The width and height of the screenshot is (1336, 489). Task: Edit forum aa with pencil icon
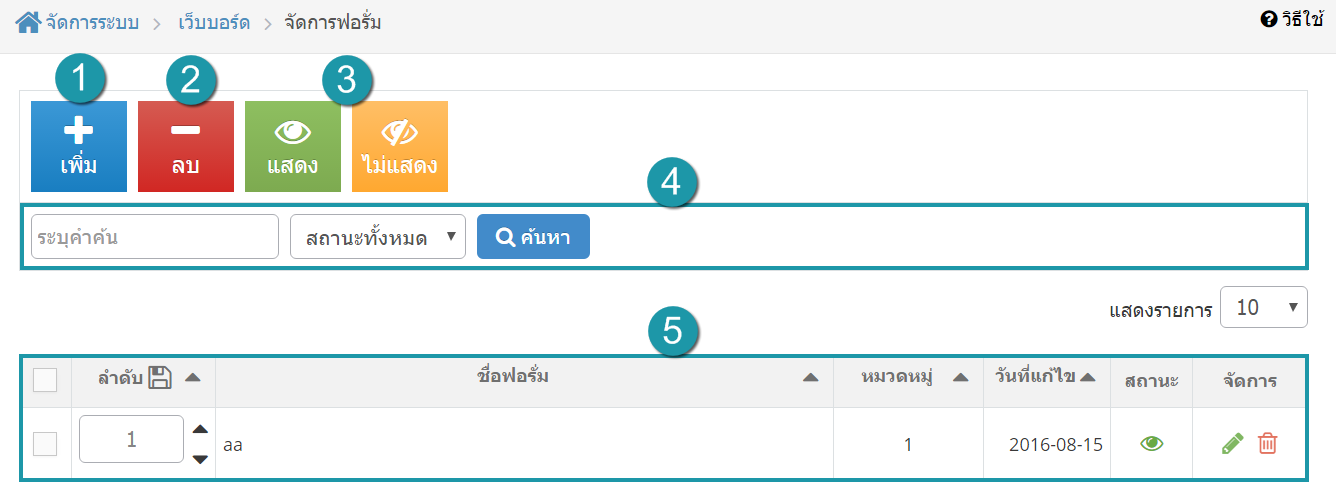coord(1233,443)
